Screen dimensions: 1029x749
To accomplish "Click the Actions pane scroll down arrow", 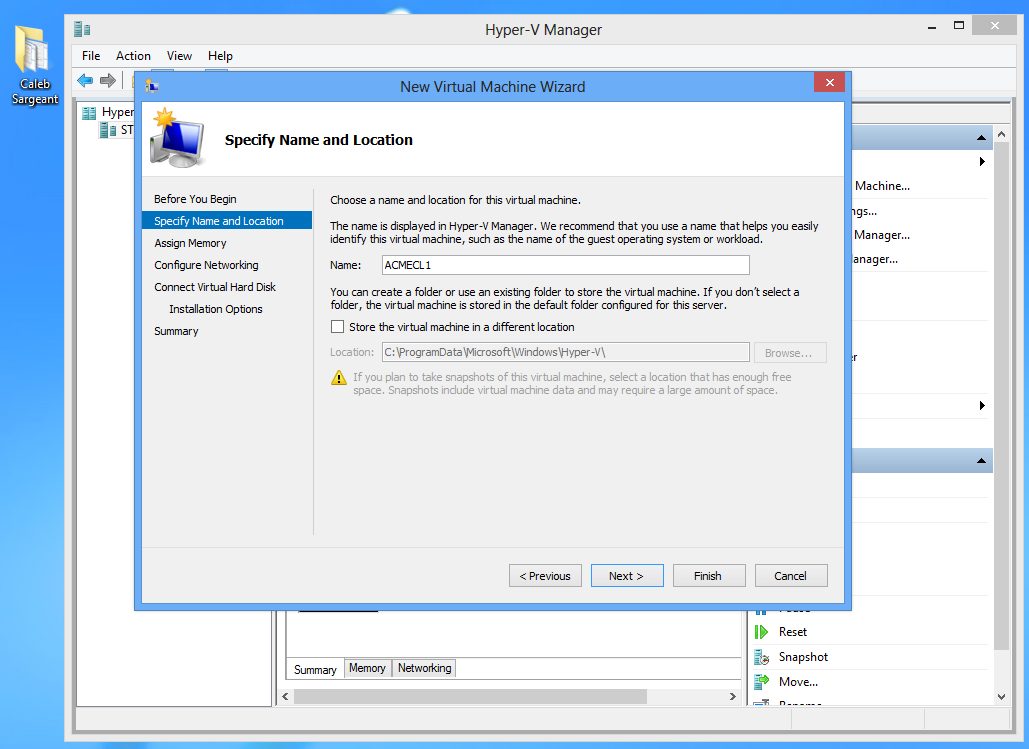I will (1001, 697).
